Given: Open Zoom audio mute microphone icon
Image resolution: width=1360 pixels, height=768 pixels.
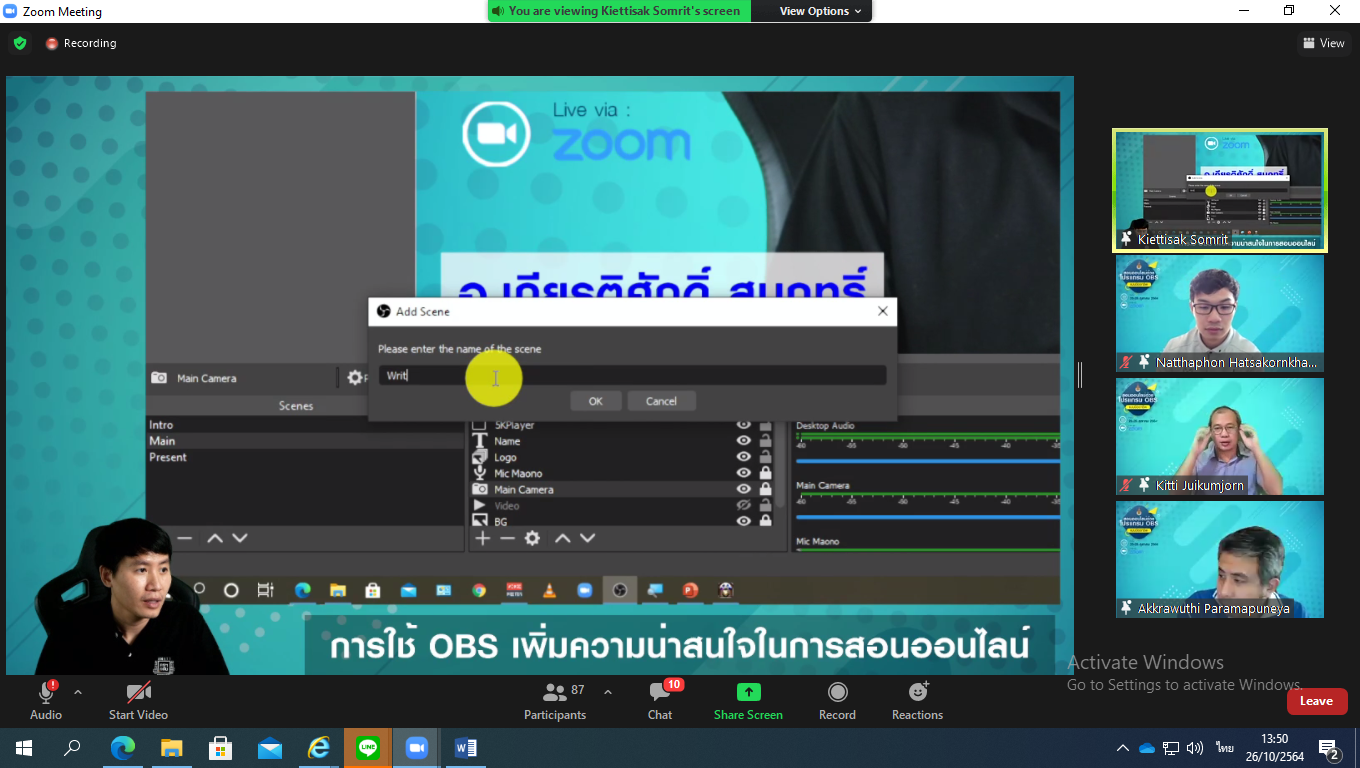Looking at the screenshot, I should click(x=46, y=692).
